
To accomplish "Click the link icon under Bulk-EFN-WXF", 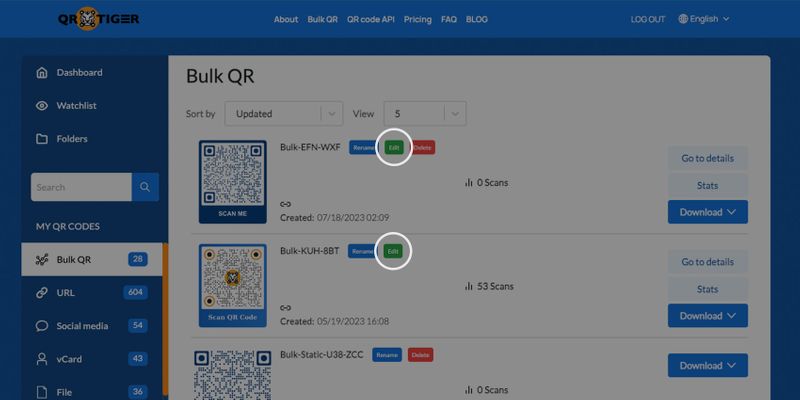I will click(286, 204).
